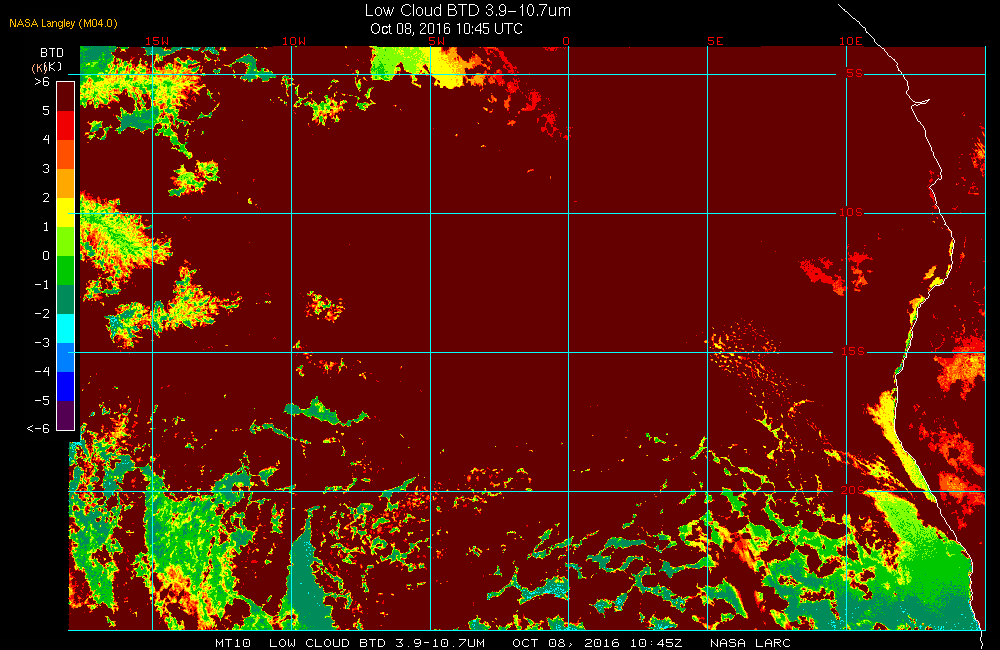Click the '-5' colorbar tick label
This screenshot has height=650, width=1000.
pyautogui.click(x=42, y=401)
